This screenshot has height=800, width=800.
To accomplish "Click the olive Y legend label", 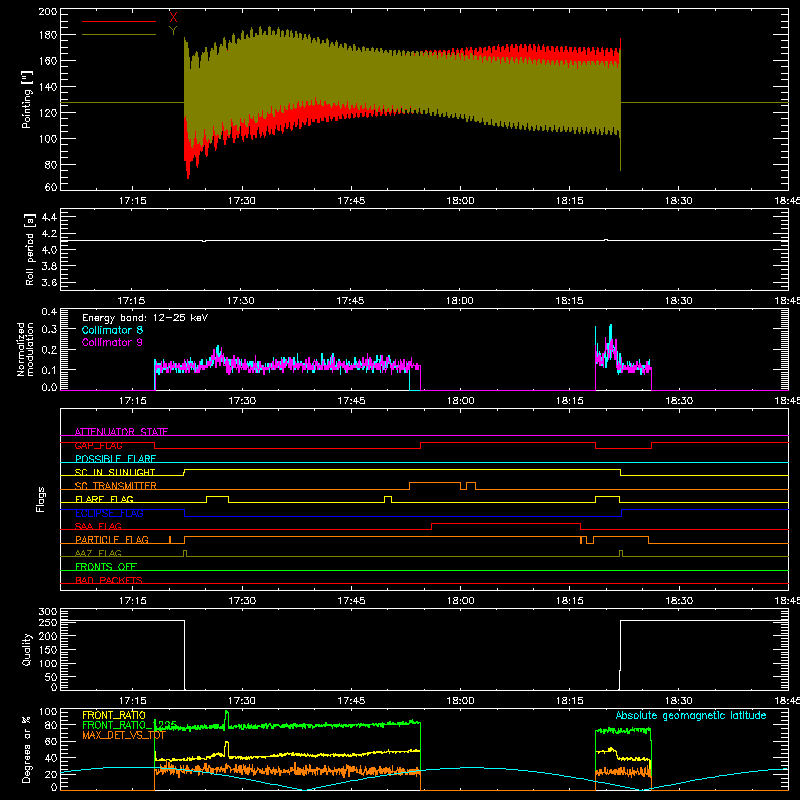I will pyautogui.click(x=173, y=31).
